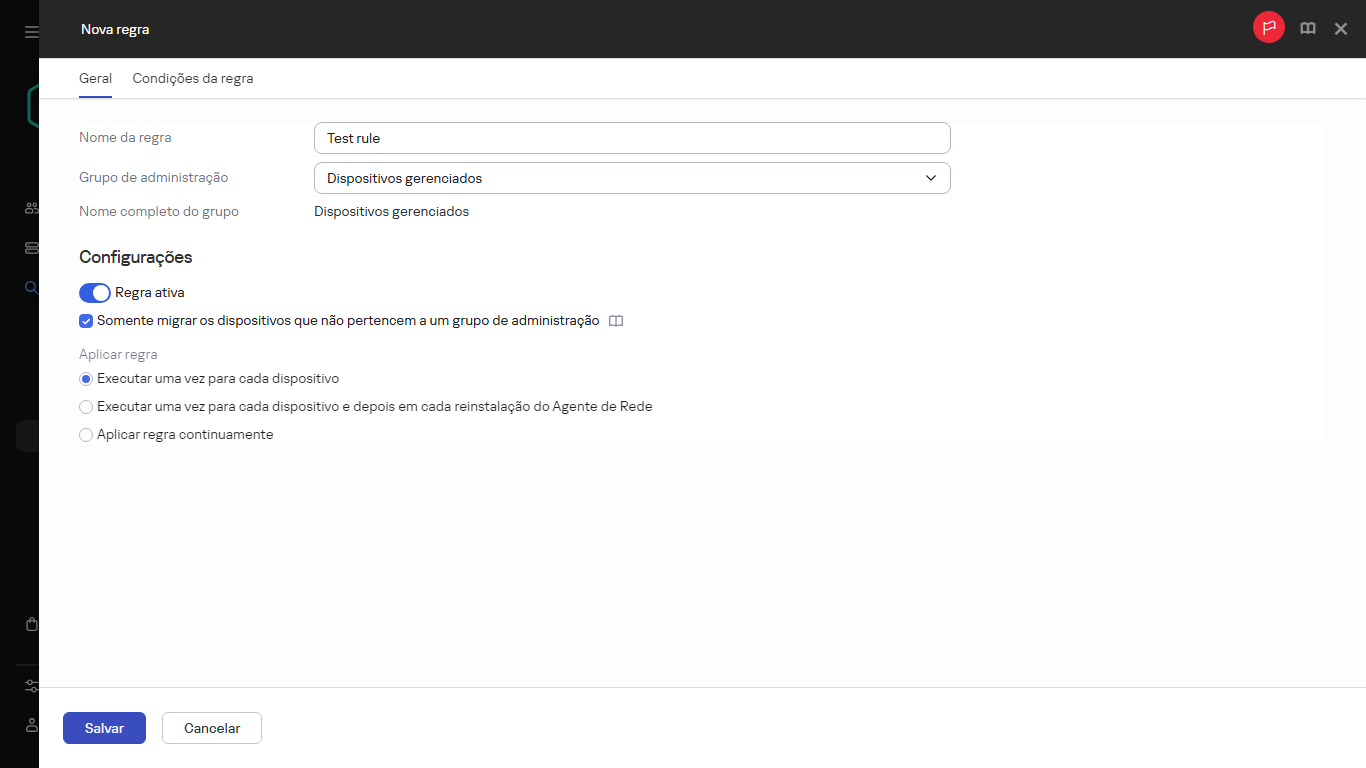Uncheck 'Somente migrar os dispositivos' checkbox

[86, 321]
